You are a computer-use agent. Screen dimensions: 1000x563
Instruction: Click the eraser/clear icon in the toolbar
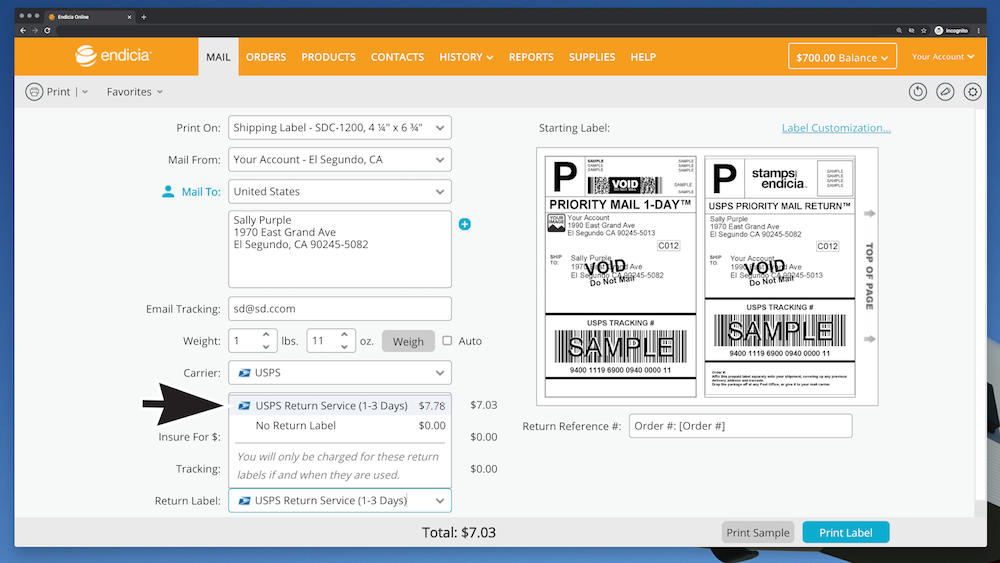pyautogui.click(x=945, y=92)
